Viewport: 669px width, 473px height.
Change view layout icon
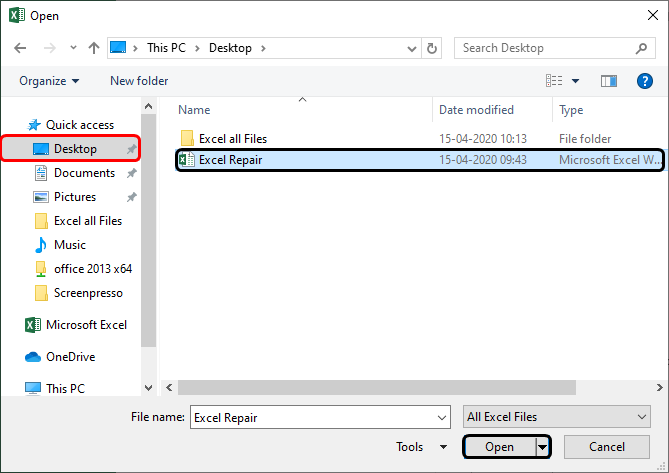click(x=554, y=81)
